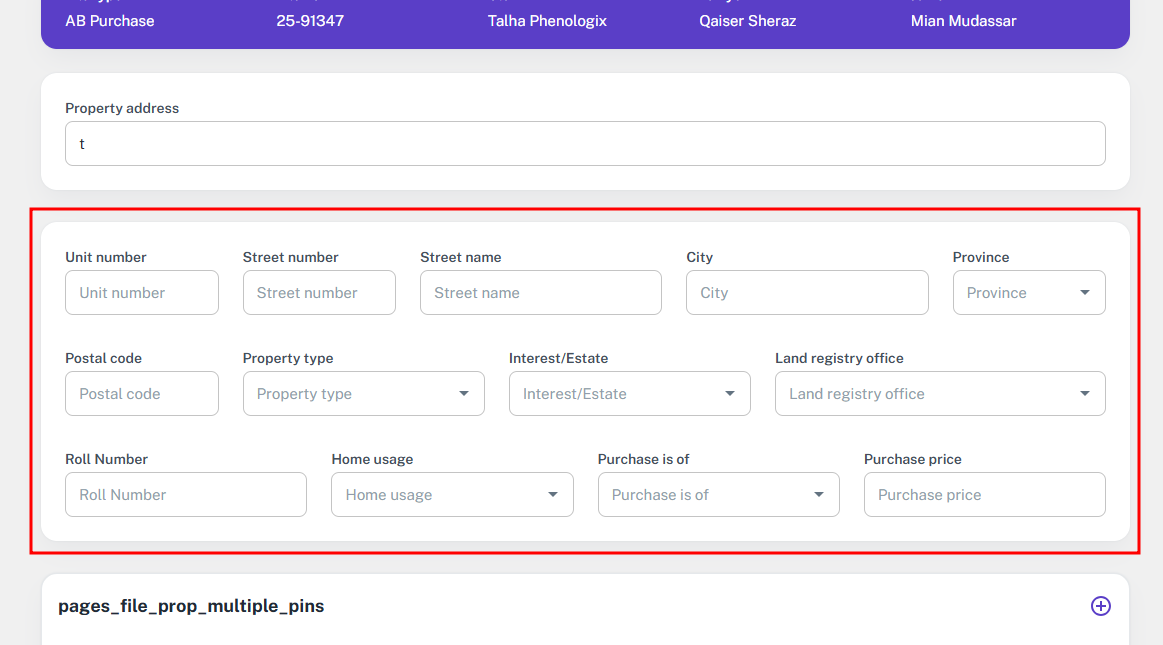Focus the Unit number field

pos(141,293)
